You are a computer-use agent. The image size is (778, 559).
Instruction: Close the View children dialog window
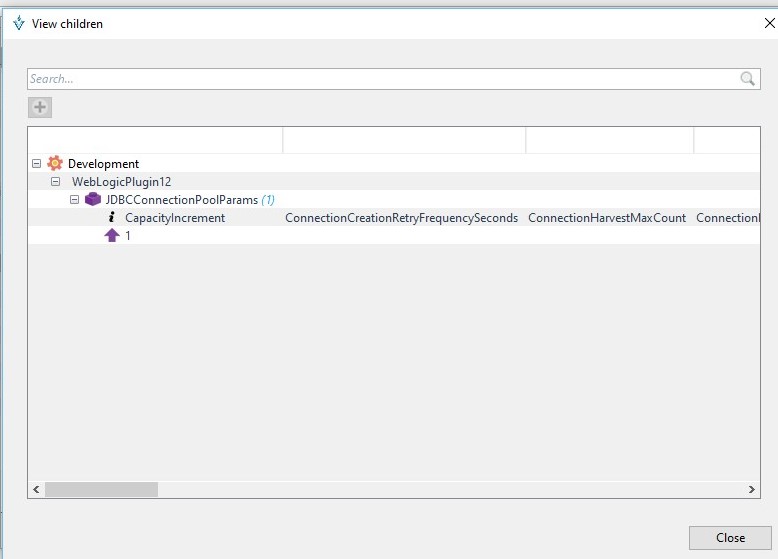pyautogui.click(x=770, y=23)
